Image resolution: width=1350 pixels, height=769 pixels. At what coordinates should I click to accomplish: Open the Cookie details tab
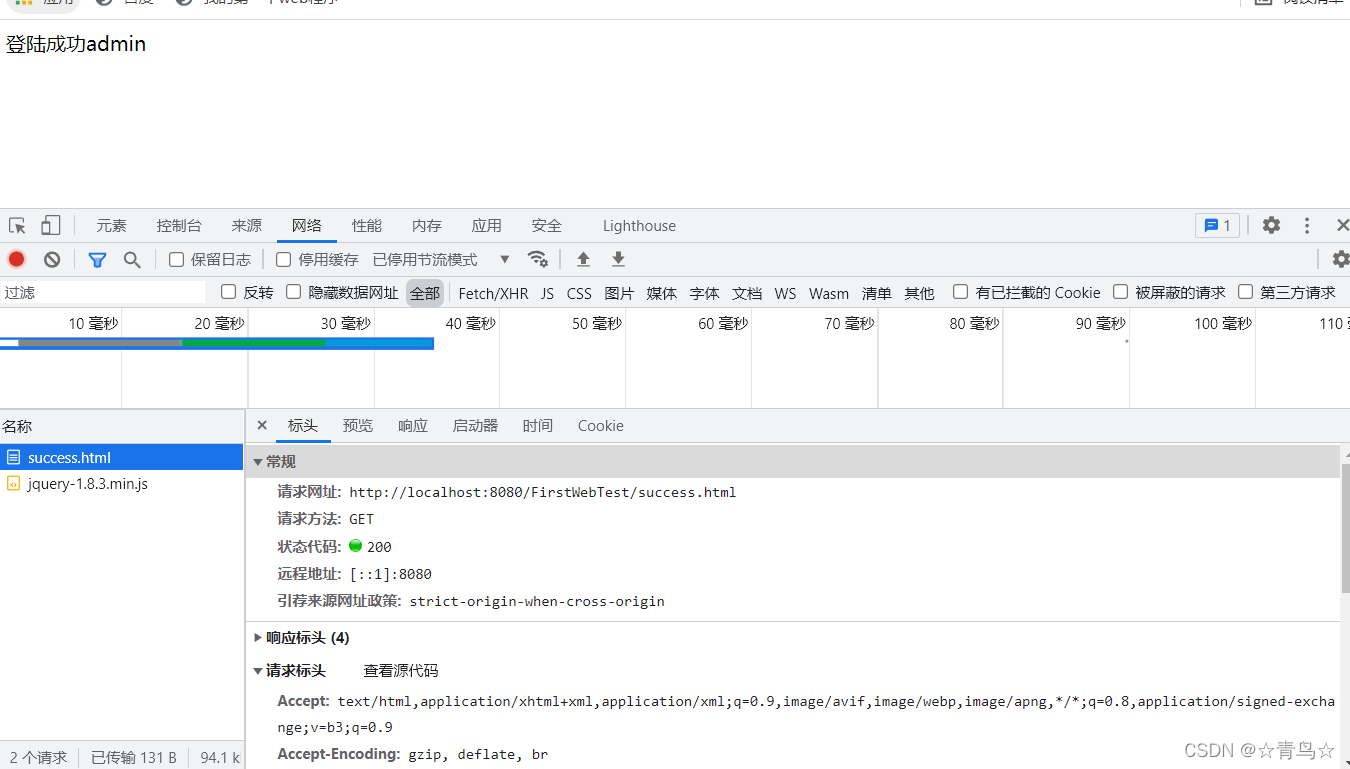click(601, 425)
